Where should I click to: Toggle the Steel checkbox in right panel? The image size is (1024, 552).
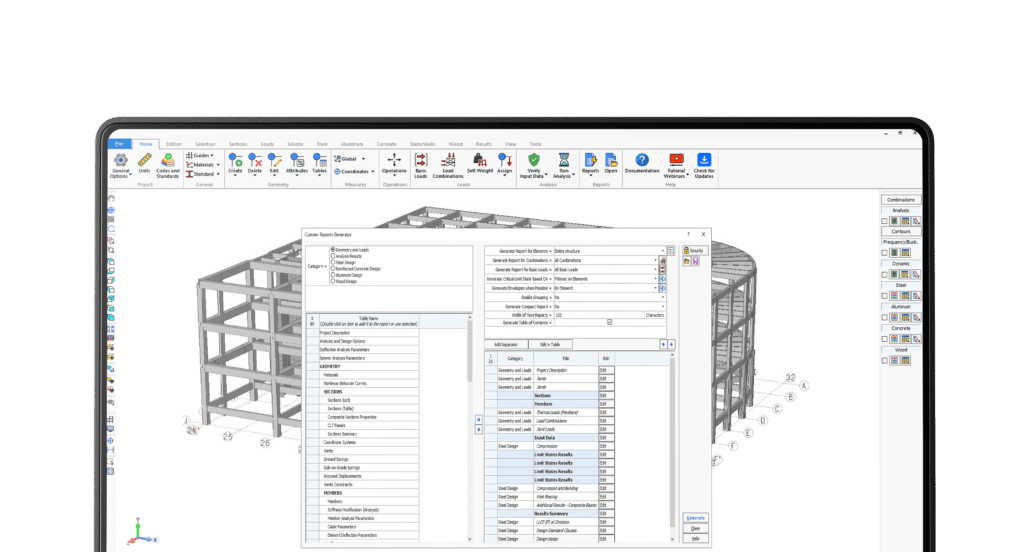(885, 296)
